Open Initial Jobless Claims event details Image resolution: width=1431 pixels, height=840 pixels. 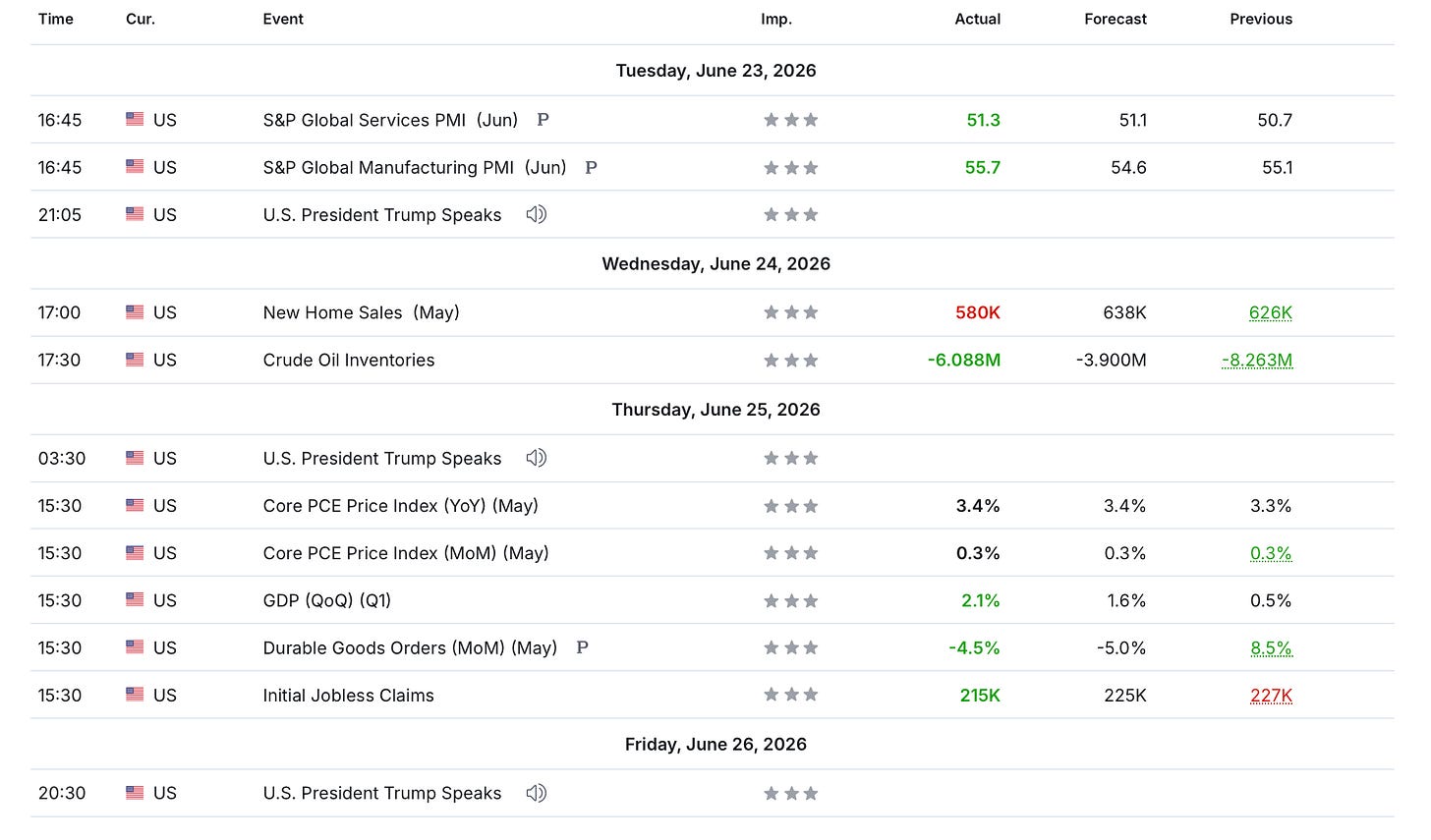coord(348,696)
